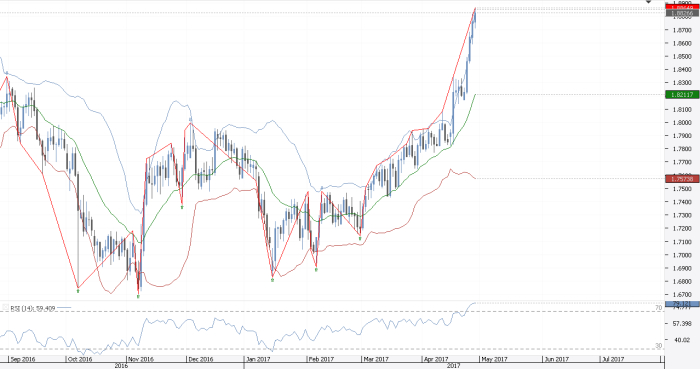Click the 70 overbought level label in the RSI panel

(658, 308)
